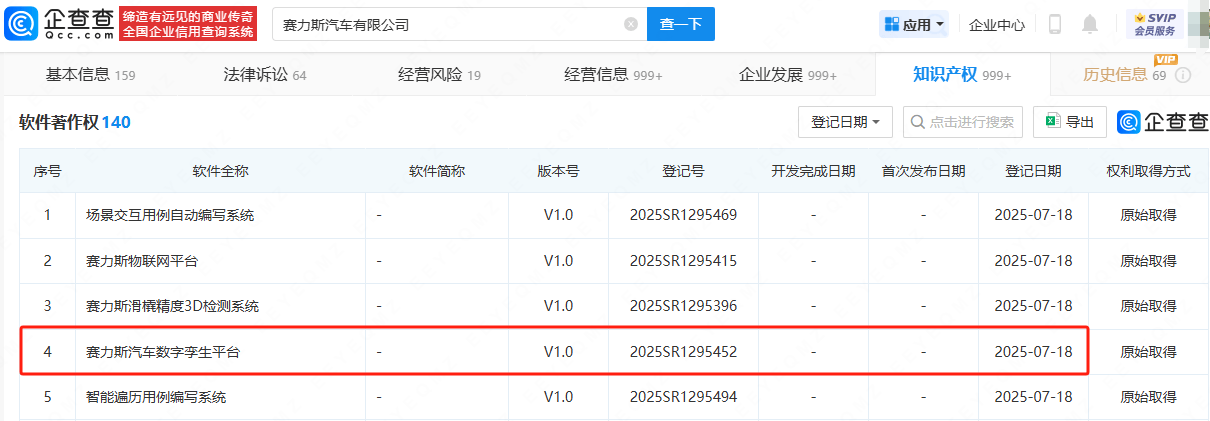Screen dimensions: 1210x421
Task: Click 原始取得 in the 赛力斯汽车数字孪生平台 row
Action: [x=1148, y=351]
